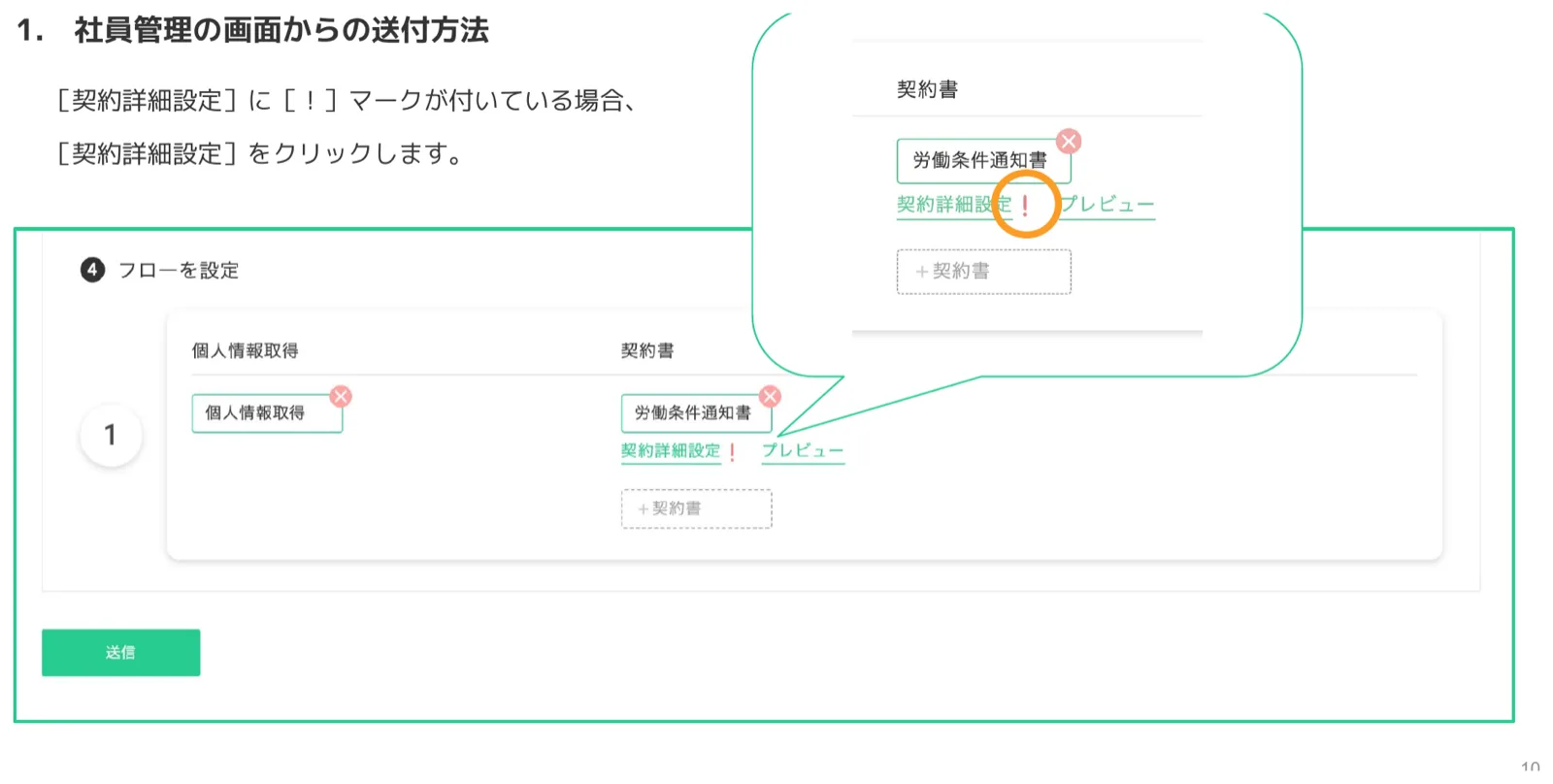
Task: Click the heading 社員管理の画面からの送付方法
Action: 281,30
